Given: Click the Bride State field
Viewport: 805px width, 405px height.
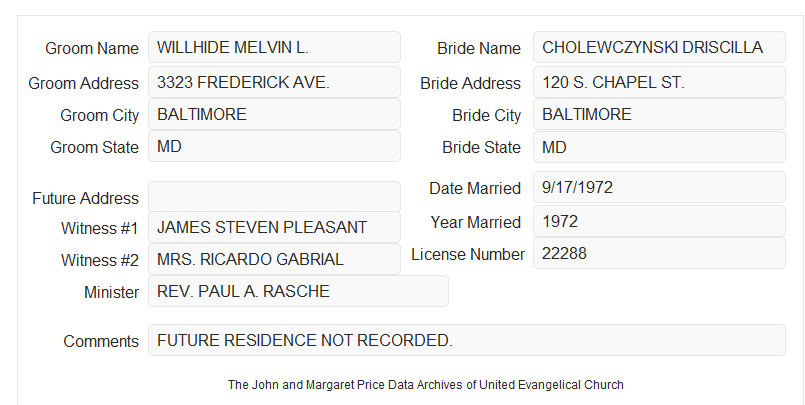Looking at the screenshot, I should (x=659, y=147).
